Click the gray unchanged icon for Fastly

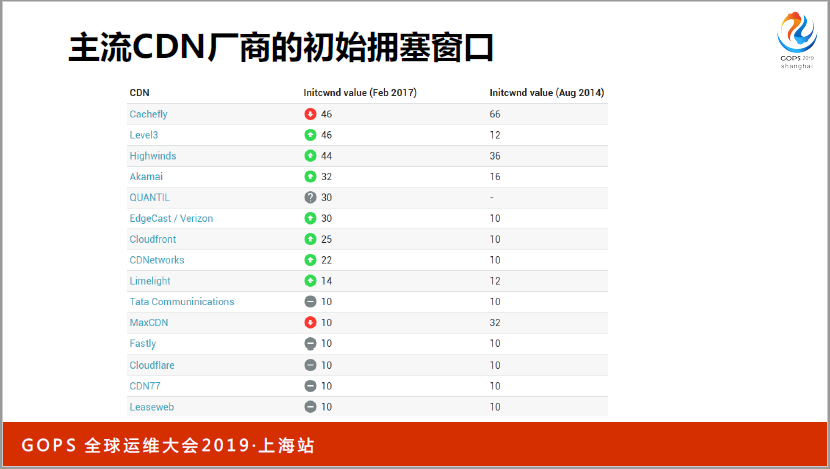(x=310, y=344)
